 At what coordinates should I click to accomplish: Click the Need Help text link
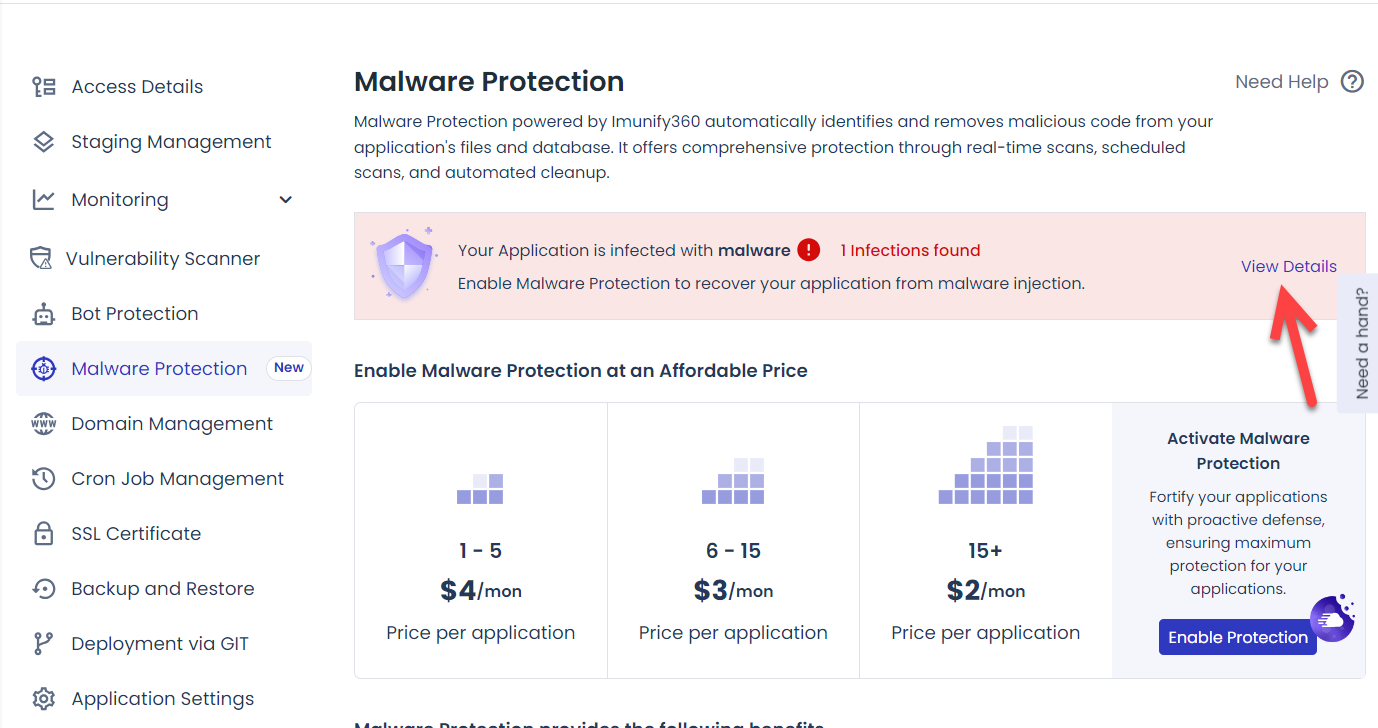1281,82
